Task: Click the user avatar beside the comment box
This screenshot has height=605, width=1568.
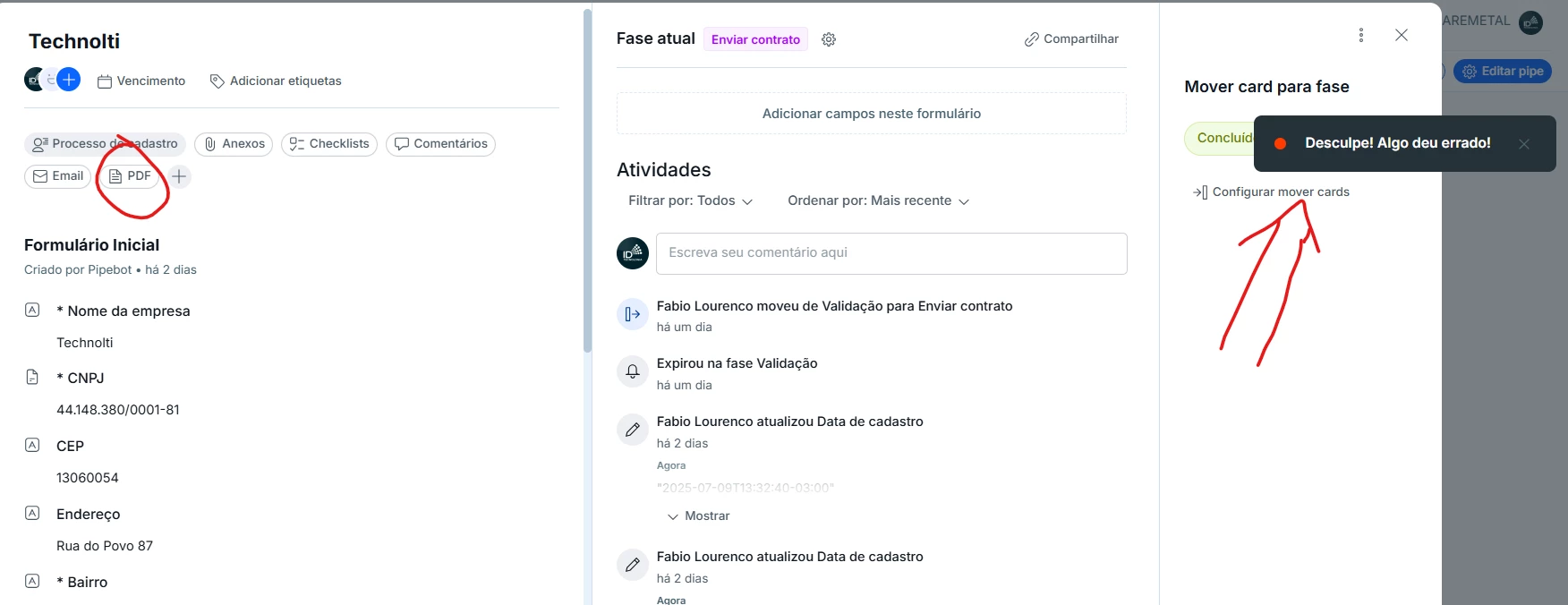Action: tap(633, 253)
